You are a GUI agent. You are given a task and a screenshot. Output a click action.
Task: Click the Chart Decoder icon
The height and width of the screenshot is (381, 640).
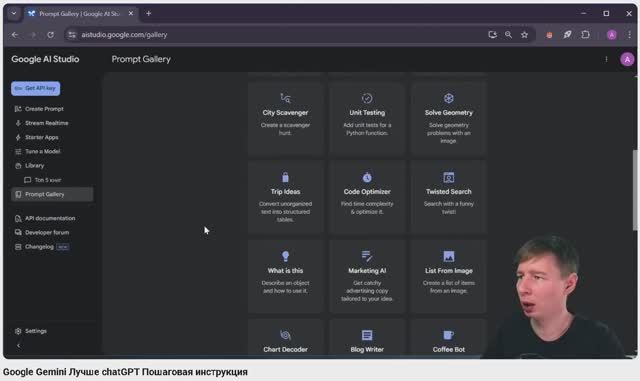[285, 335]
